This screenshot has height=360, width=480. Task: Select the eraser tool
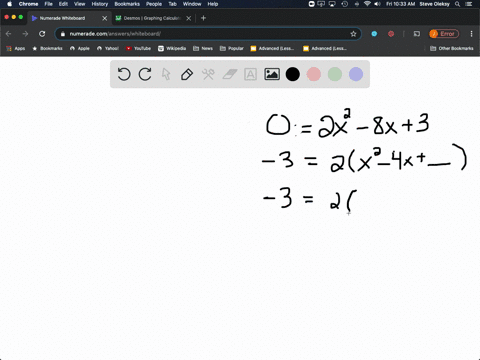click(x=230, y=74)
